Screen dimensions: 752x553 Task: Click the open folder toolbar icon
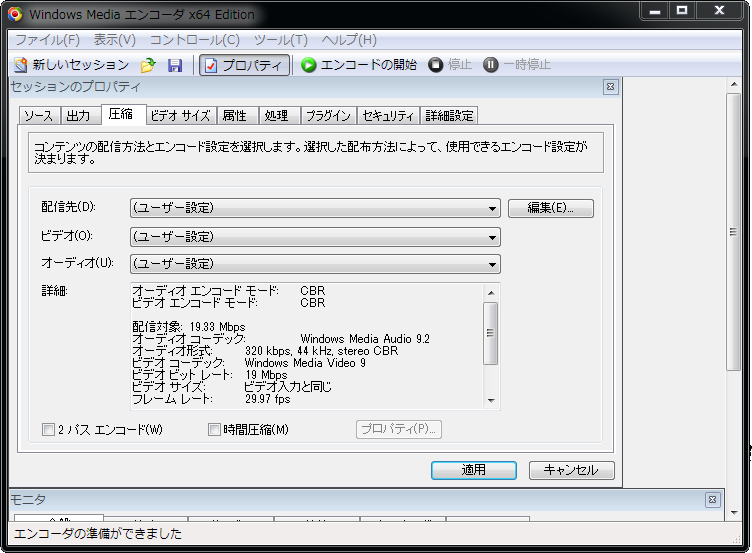click(x=148, y=65)
